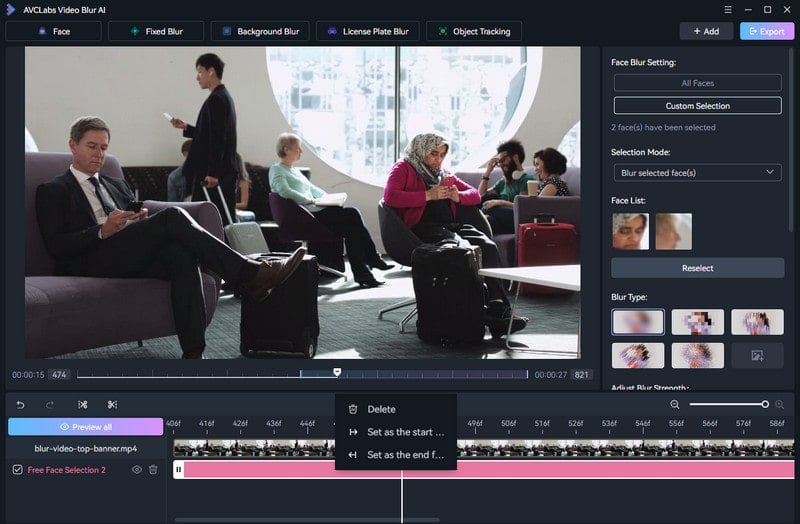Choose the first blur type in bottom row
This screenshot has height=524, width=800.
click(x=638, y=355)
